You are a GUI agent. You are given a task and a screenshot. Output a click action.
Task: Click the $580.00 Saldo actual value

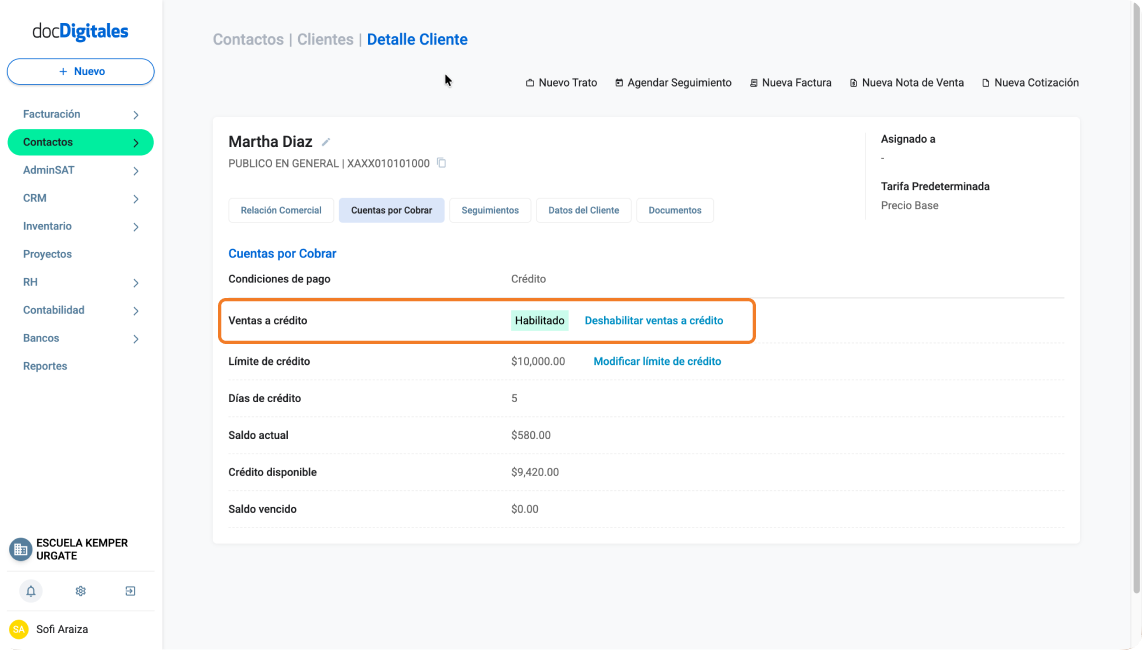[x=531, y=435]
